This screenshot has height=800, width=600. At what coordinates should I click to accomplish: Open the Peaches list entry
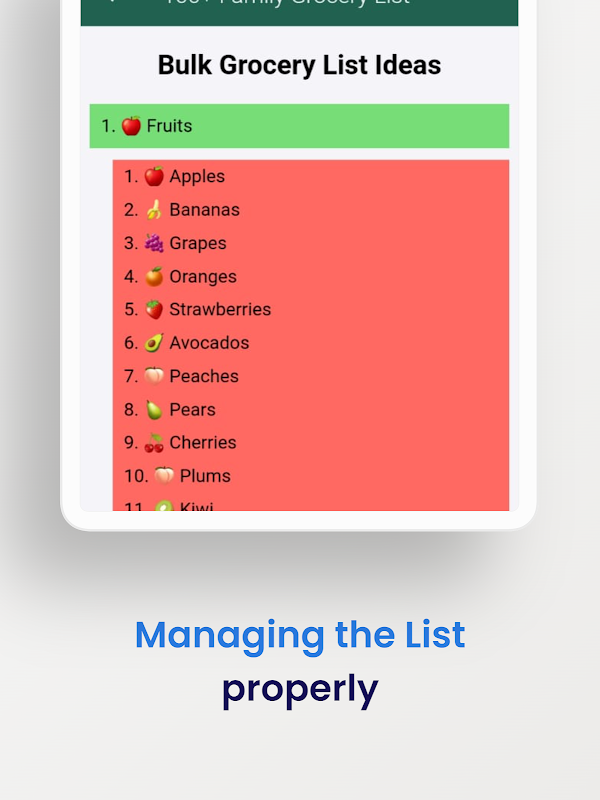point(311,376)
